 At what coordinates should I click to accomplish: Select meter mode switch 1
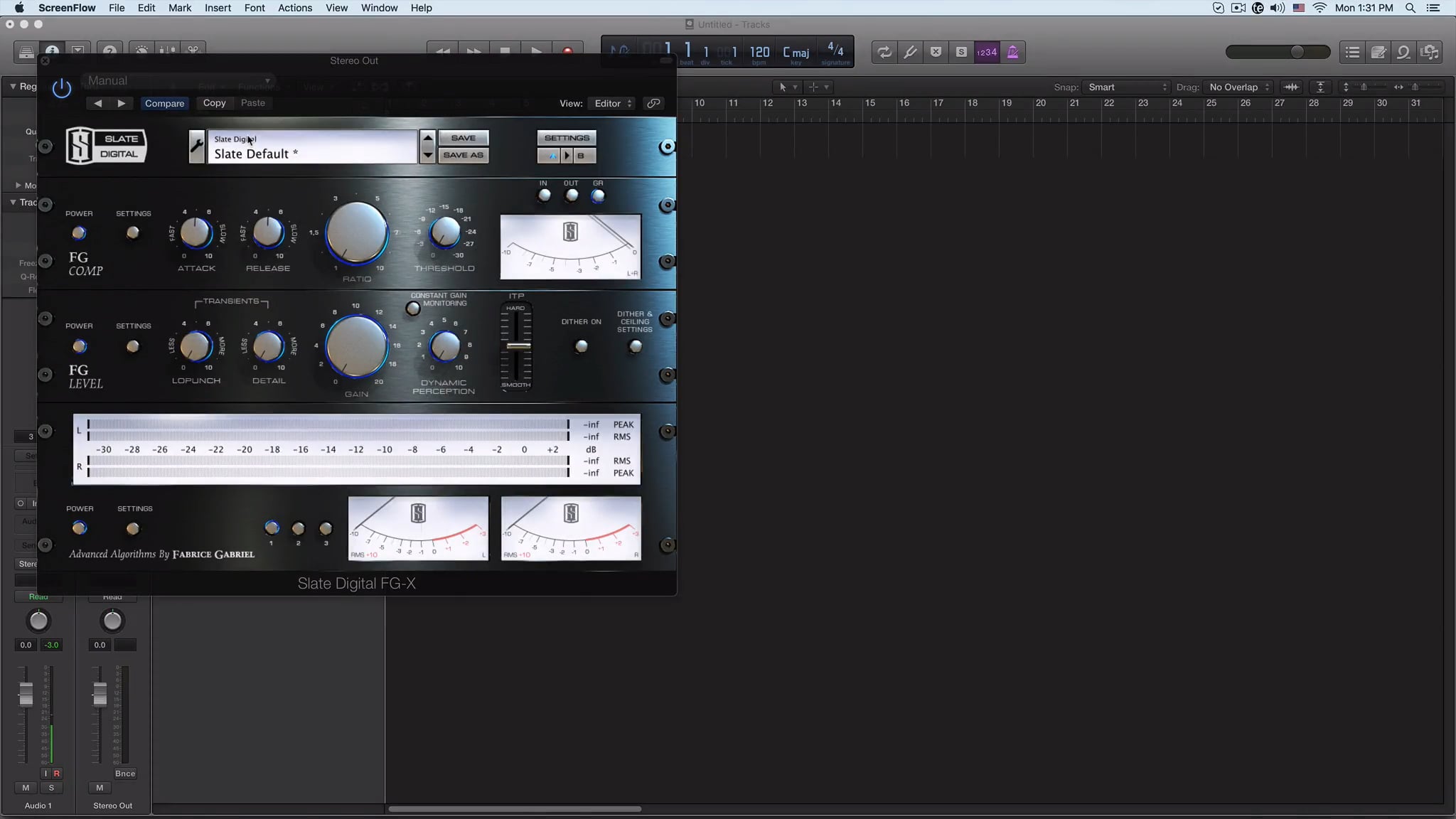click(x=272, y=528)
